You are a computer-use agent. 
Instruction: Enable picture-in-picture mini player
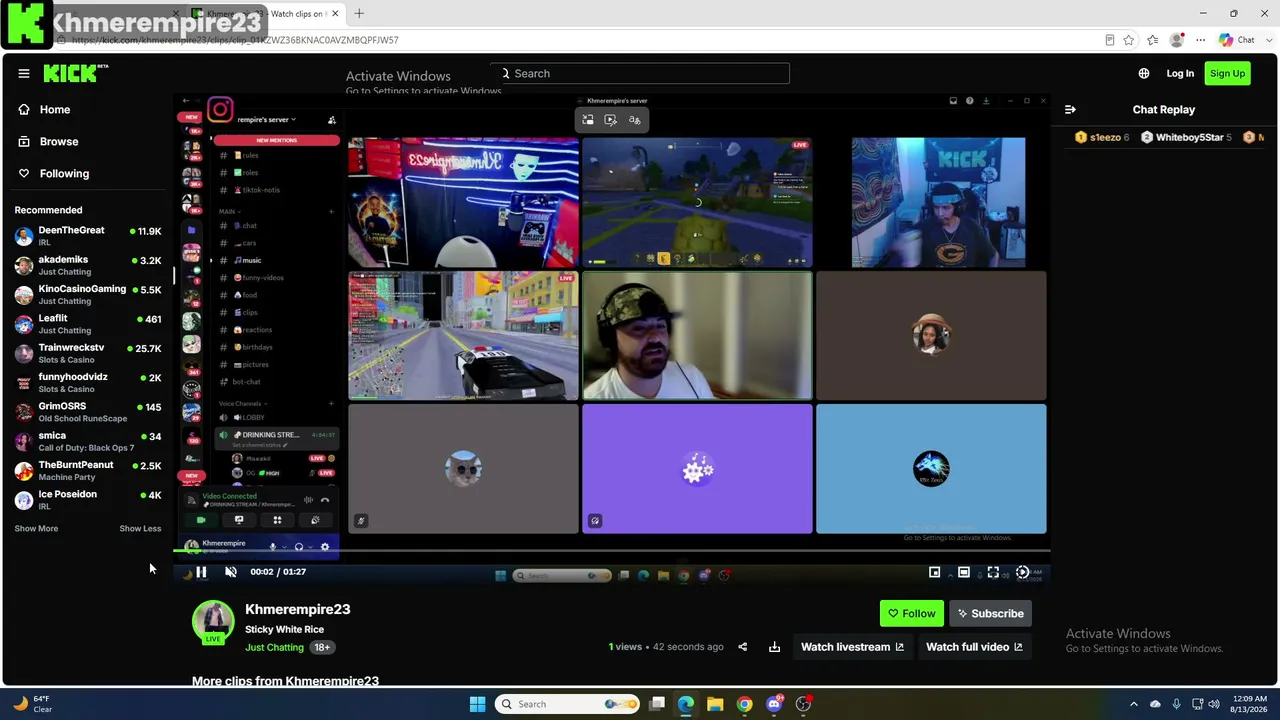pyautogui.click(x=934, y=572)
